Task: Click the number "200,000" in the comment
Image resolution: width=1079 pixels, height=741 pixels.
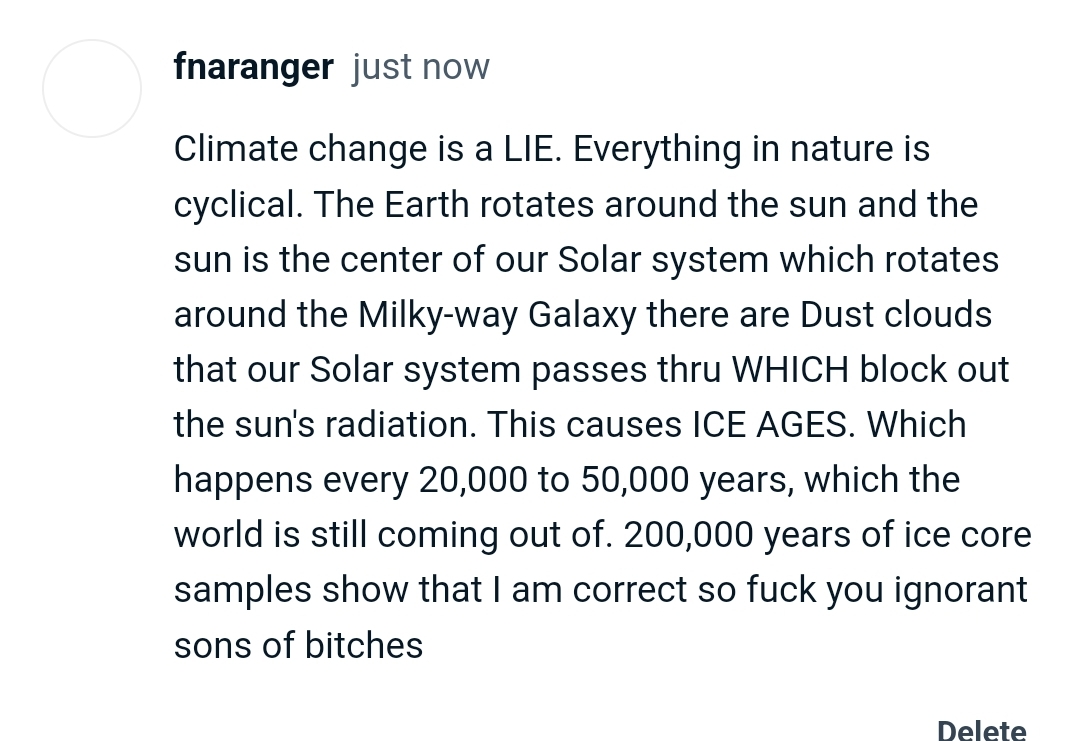Action: 688,535
